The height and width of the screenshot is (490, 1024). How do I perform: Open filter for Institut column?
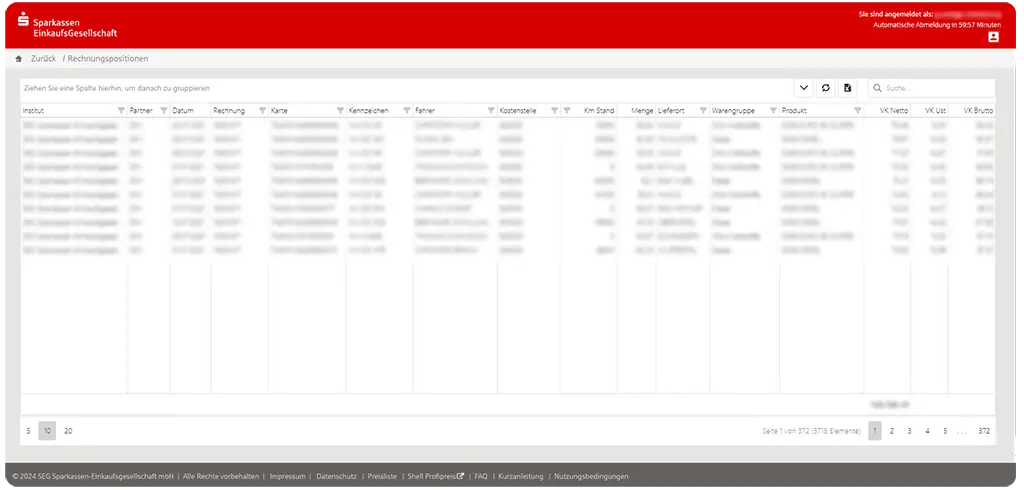pos(121,110)
